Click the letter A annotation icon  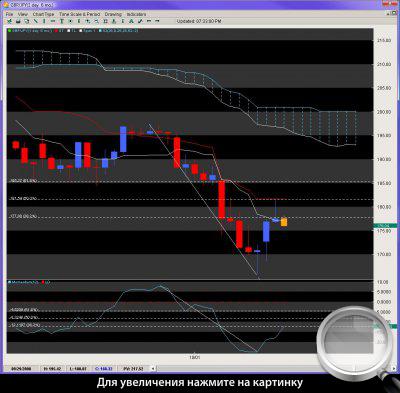click(131, 21)
